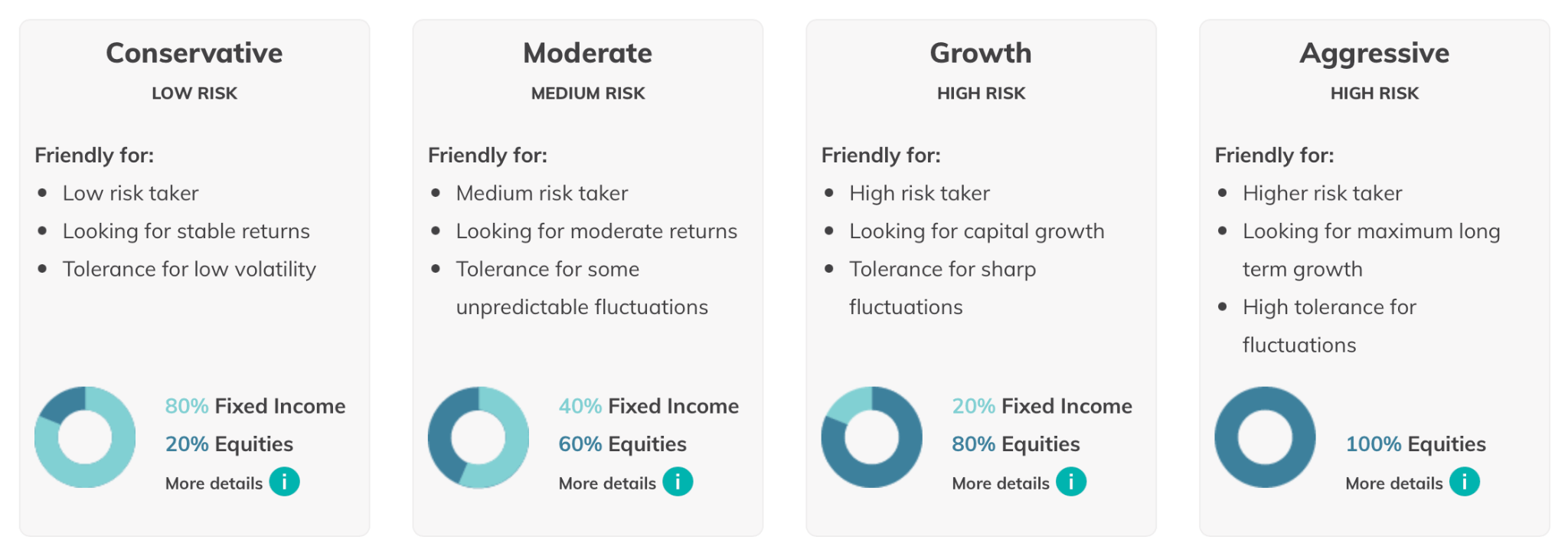Click the 60% Equities label
The height and width of the screenshot is (550, 1568).
point(622,444)
